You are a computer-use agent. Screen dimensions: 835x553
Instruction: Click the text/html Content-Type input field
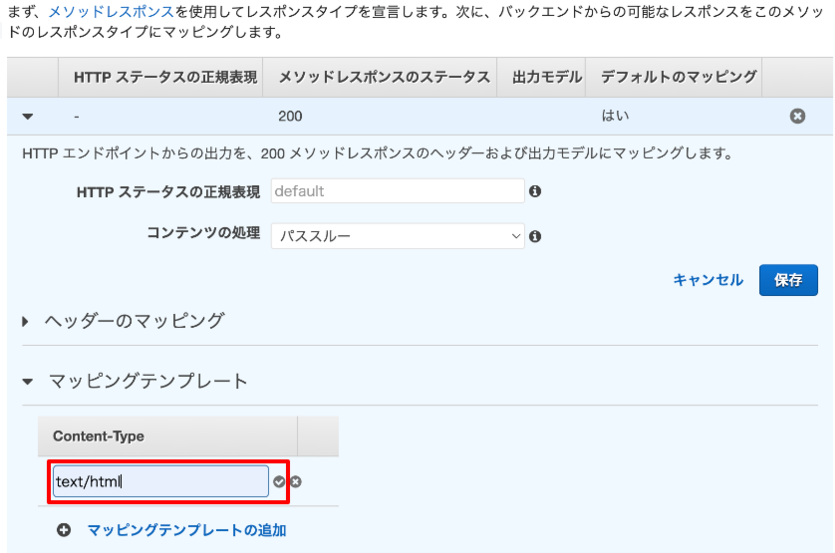pos(161,482)
